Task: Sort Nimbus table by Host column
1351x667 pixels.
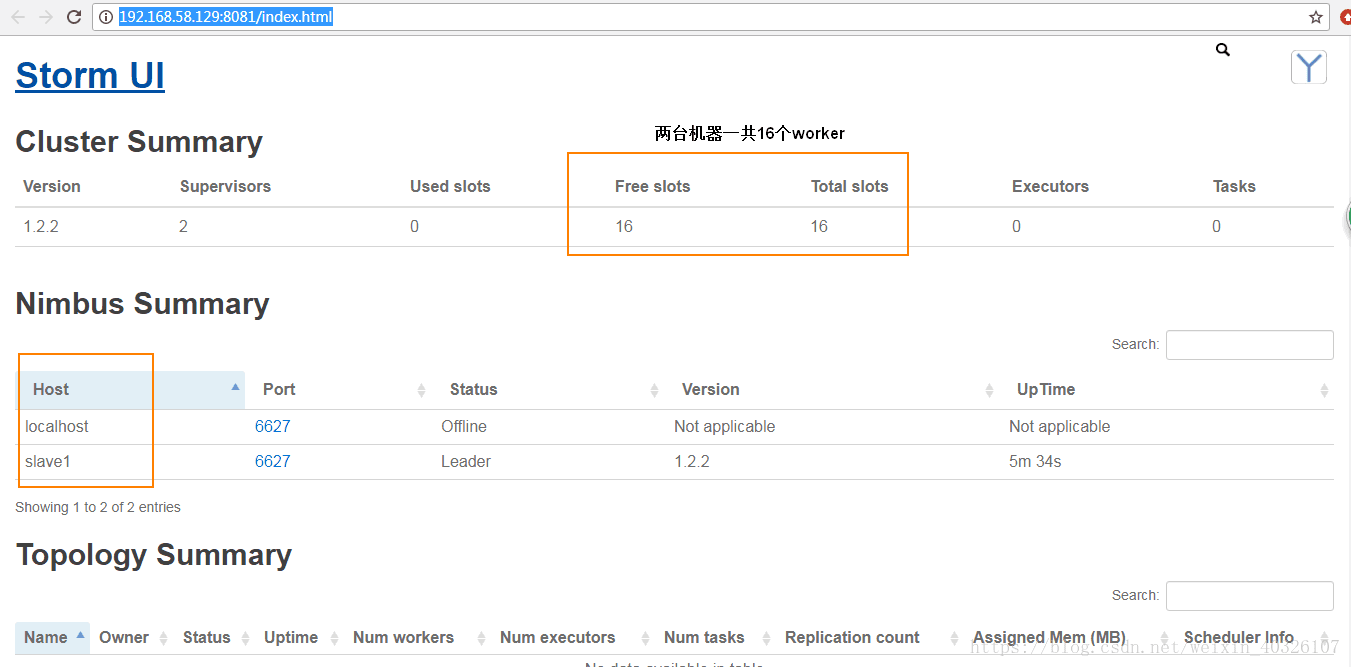Action: click(131, 390)
